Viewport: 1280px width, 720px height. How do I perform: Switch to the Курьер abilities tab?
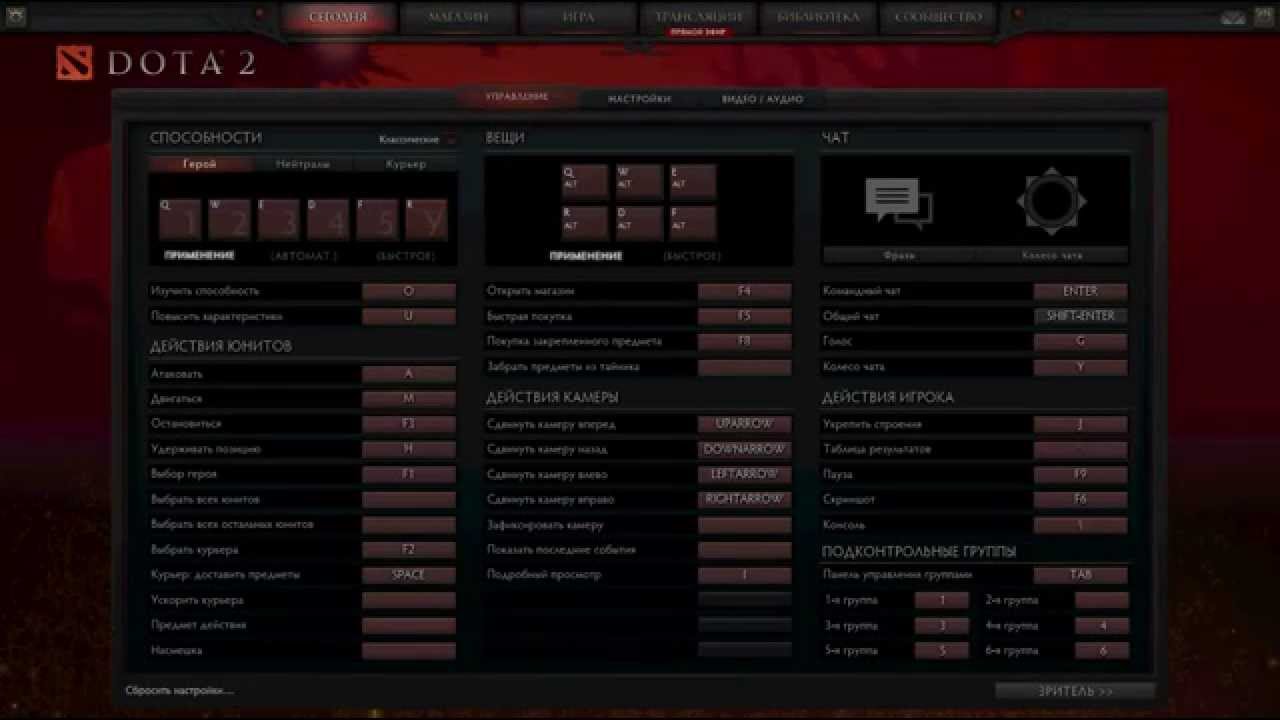tap(406, 164)
